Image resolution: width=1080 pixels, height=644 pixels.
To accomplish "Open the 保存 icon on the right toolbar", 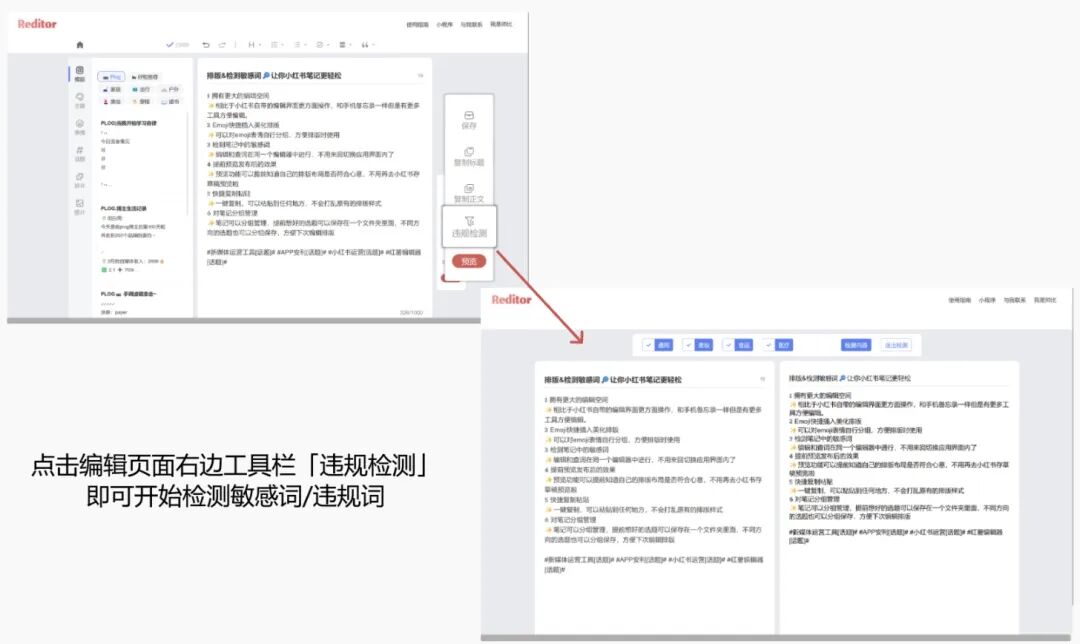I will coord(470,120).
